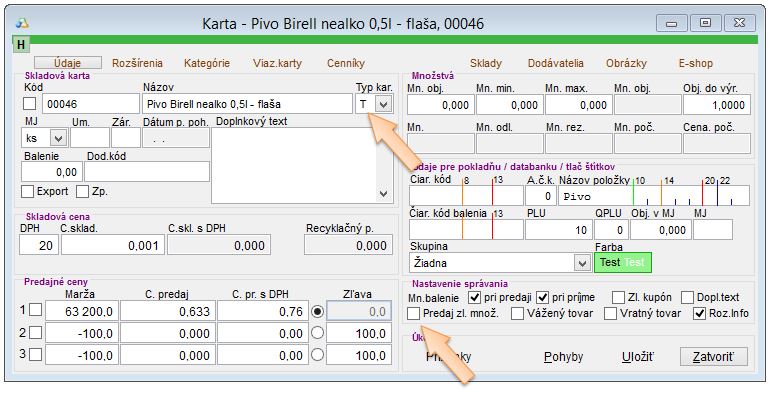Screen dimensions: 773x405
Task: Tick the Export checkbox
Action: [28, 191]
